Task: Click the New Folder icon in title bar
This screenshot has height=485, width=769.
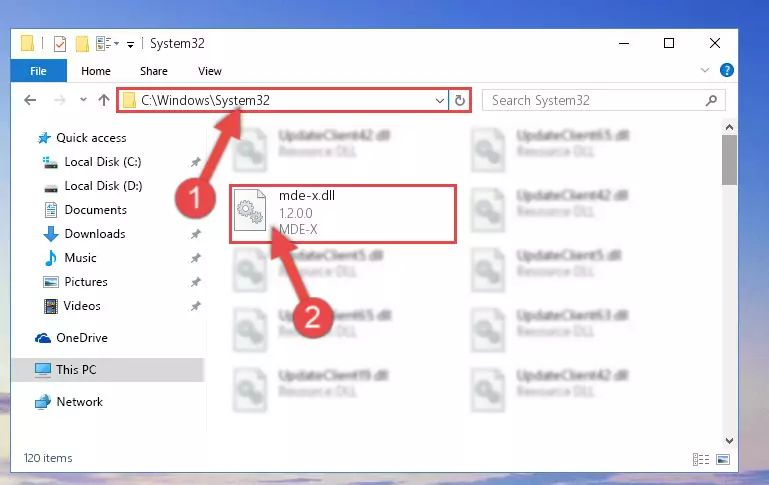Action: 82,44
